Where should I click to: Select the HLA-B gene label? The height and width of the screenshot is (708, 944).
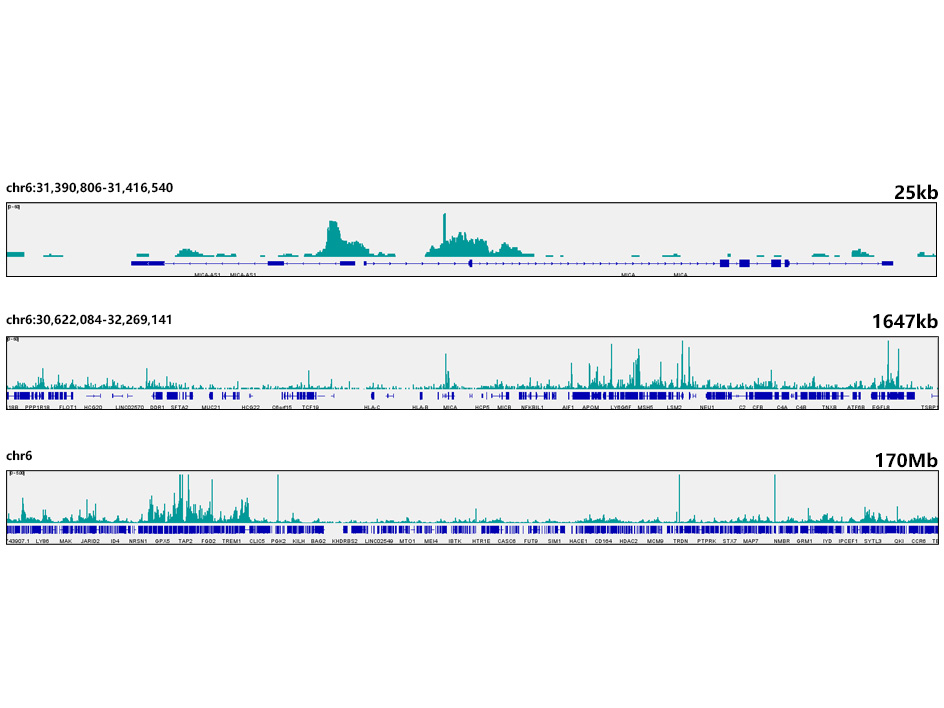coord(420,408)
